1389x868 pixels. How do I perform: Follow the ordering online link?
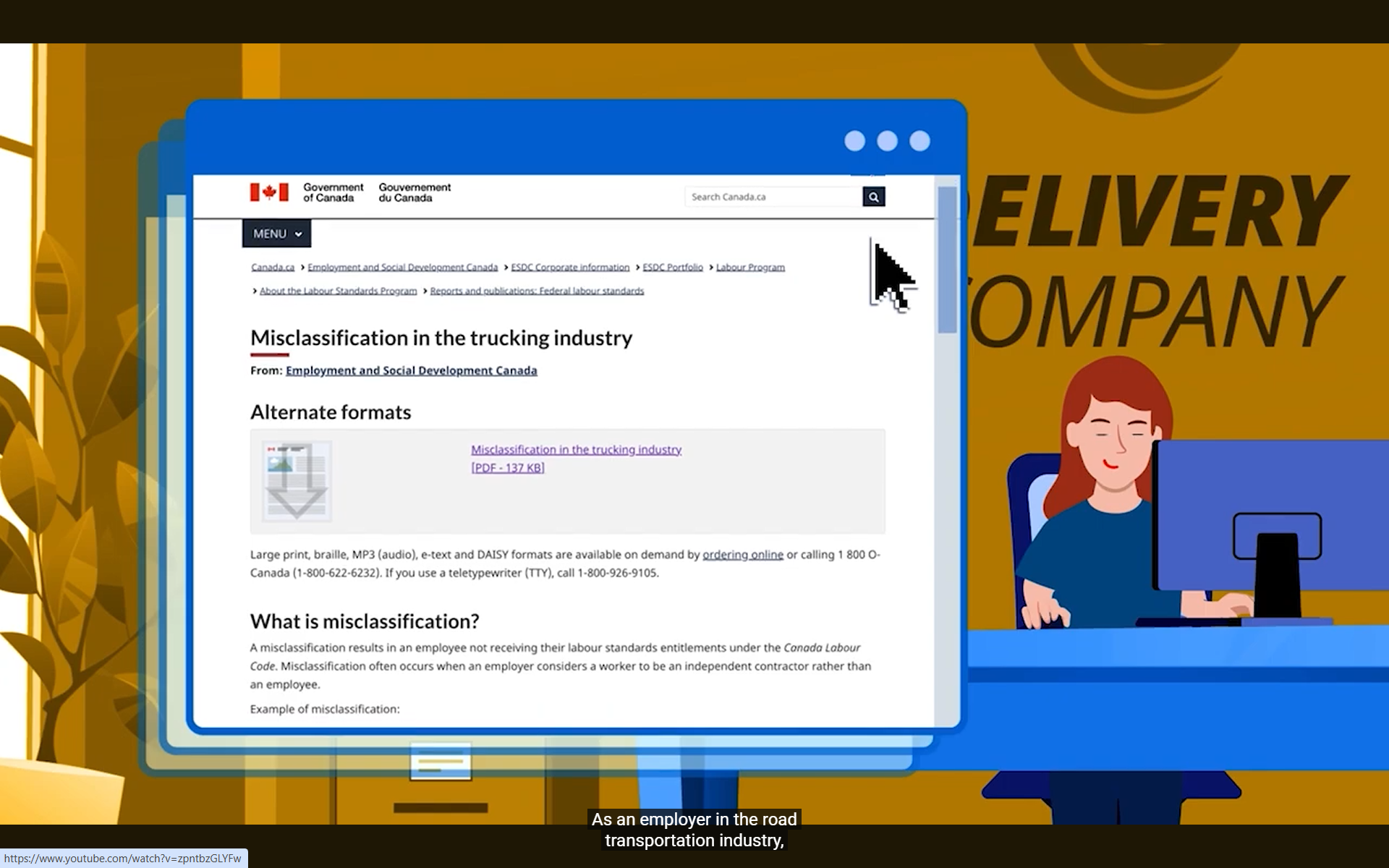(x=742, y=555)
